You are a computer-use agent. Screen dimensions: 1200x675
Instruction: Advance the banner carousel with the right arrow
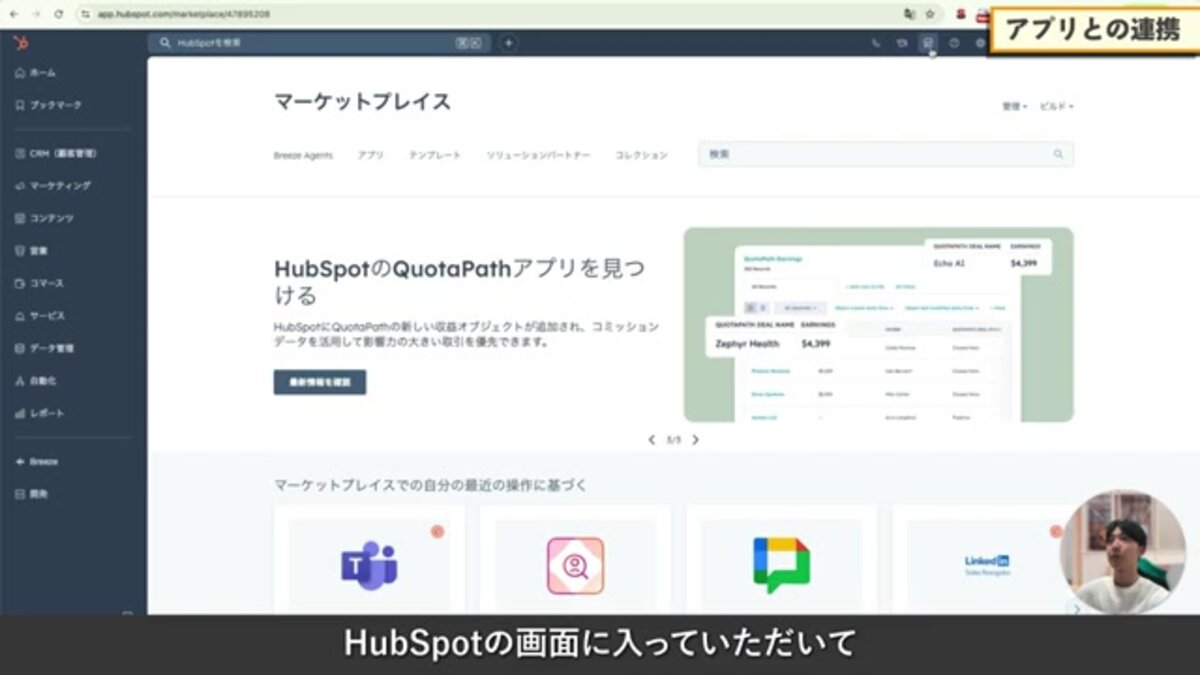pyautogui.click(x=697, y=439)
